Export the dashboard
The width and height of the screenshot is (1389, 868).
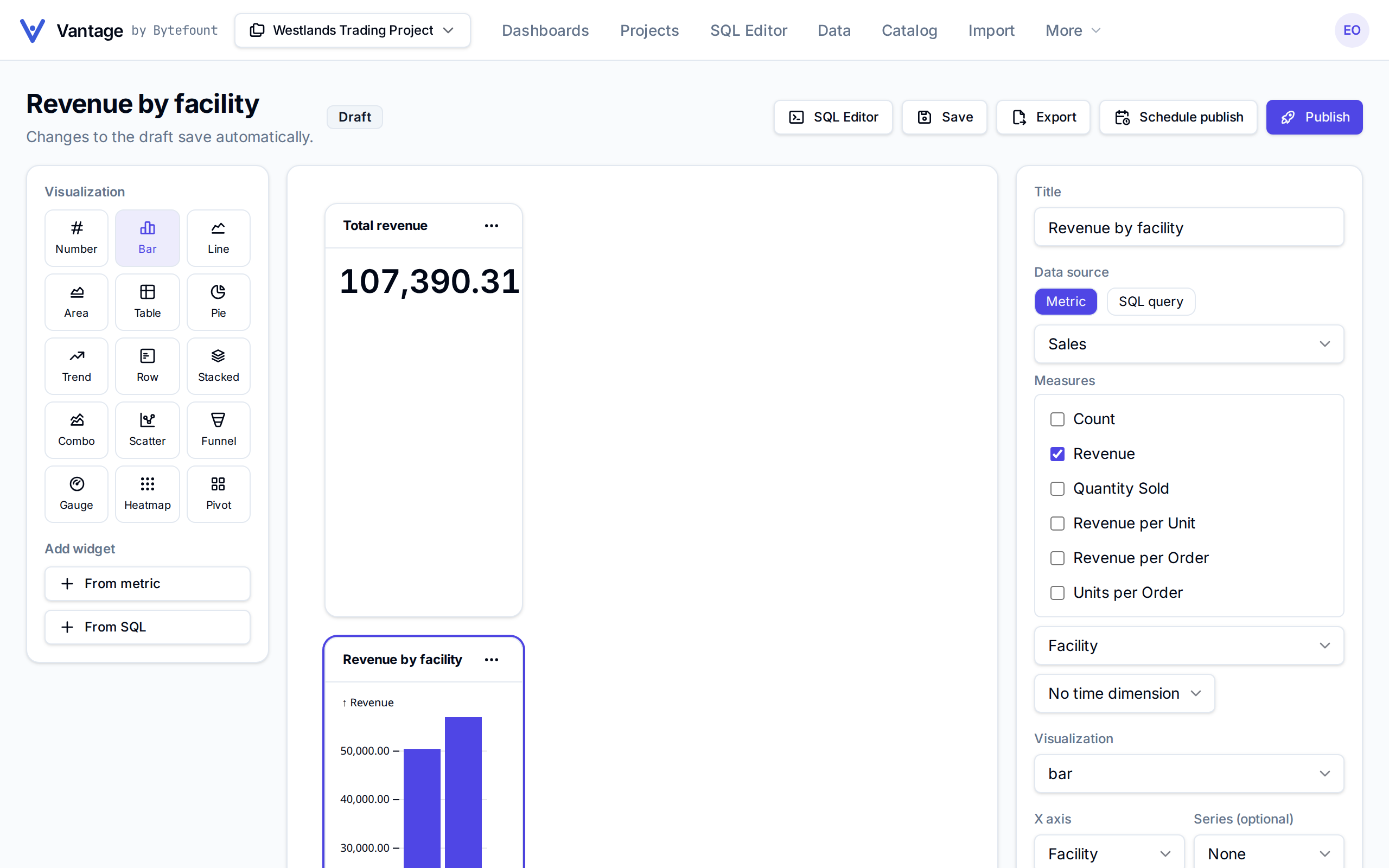click(x=1043, y=117)
